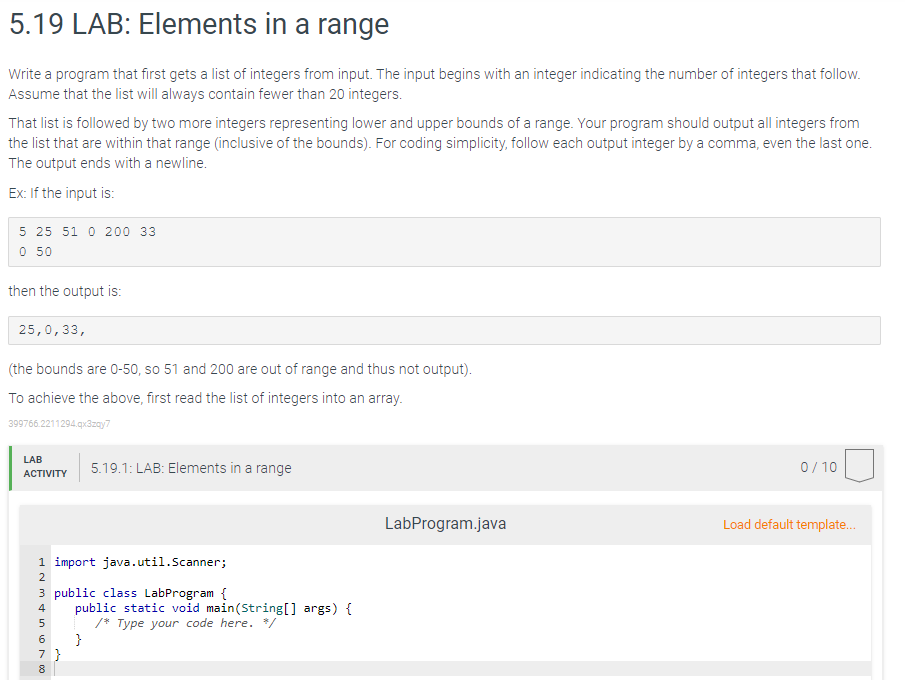Click line number 2 in the editor gutter
Image resolution: width=905 pixels, height=680 pixels.
click(42, 577)
